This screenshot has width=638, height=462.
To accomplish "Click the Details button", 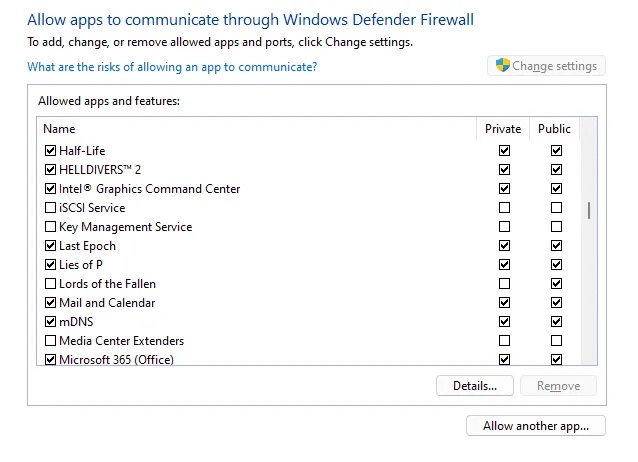I will click(x=474, y=385).
